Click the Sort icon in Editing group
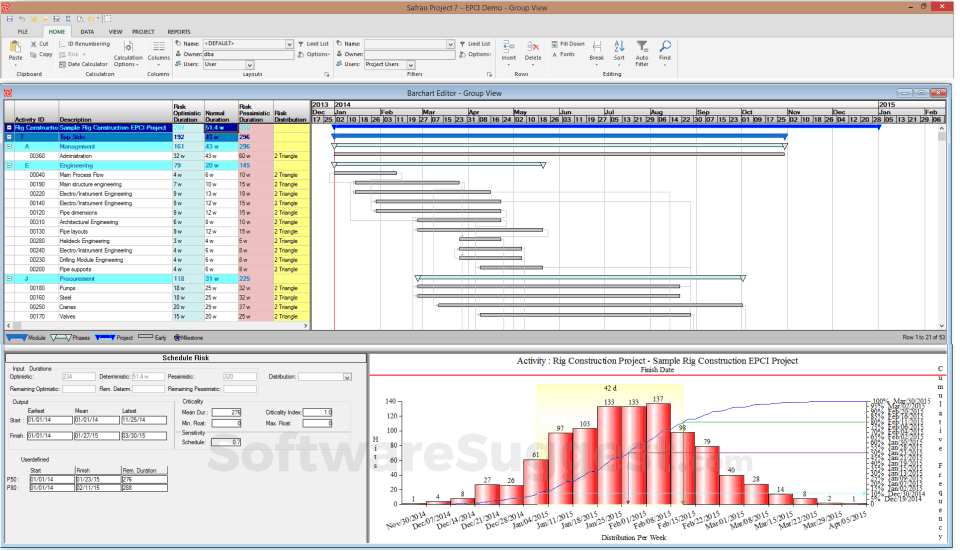The image size is (960, 551). 619,47
